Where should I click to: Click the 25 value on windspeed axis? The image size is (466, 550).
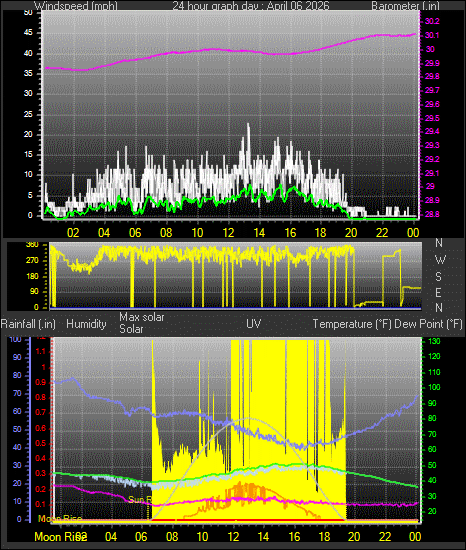[x=28, y=114]
